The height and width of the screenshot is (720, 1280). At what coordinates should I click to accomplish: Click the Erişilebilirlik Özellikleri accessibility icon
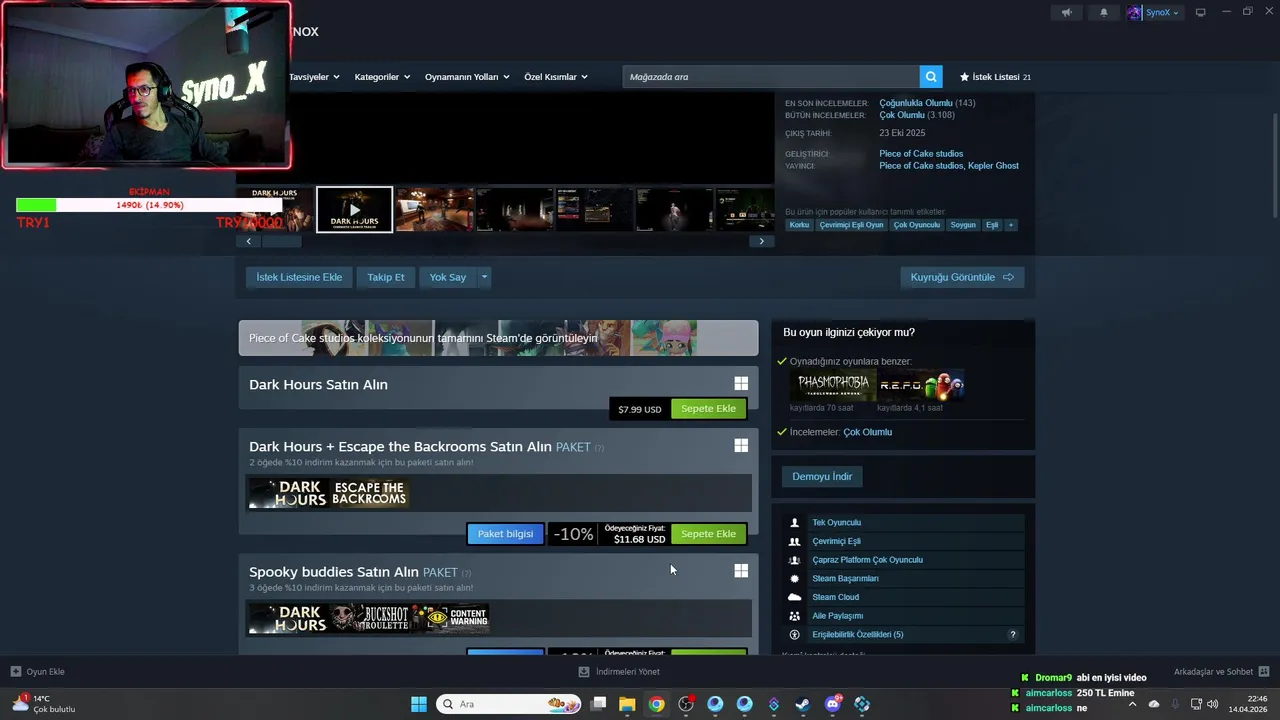(x=795, y=635)
